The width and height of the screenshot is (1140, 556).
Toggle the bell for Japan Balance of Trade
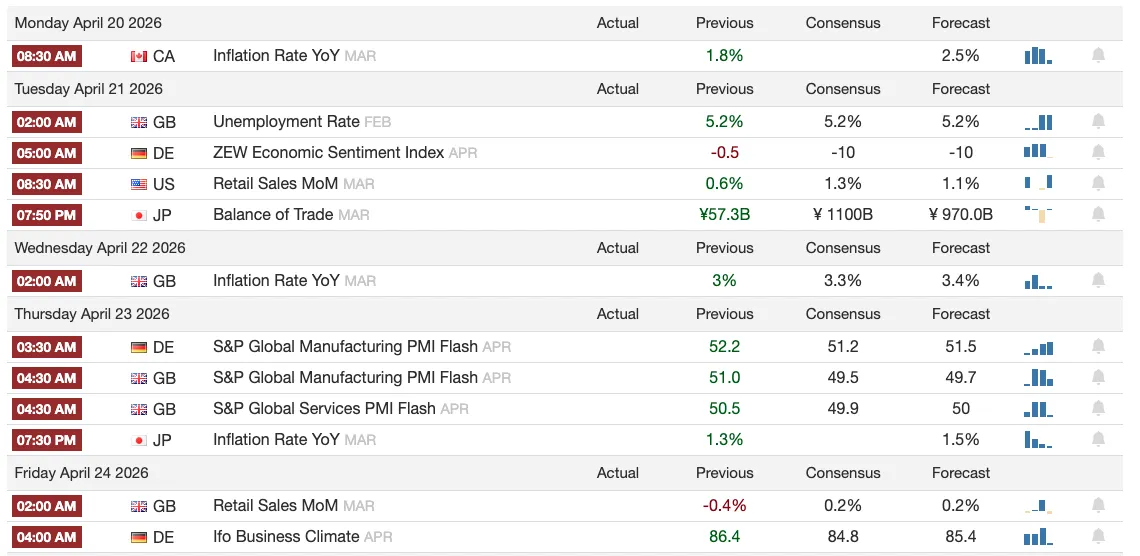(x=1098, y=215)
